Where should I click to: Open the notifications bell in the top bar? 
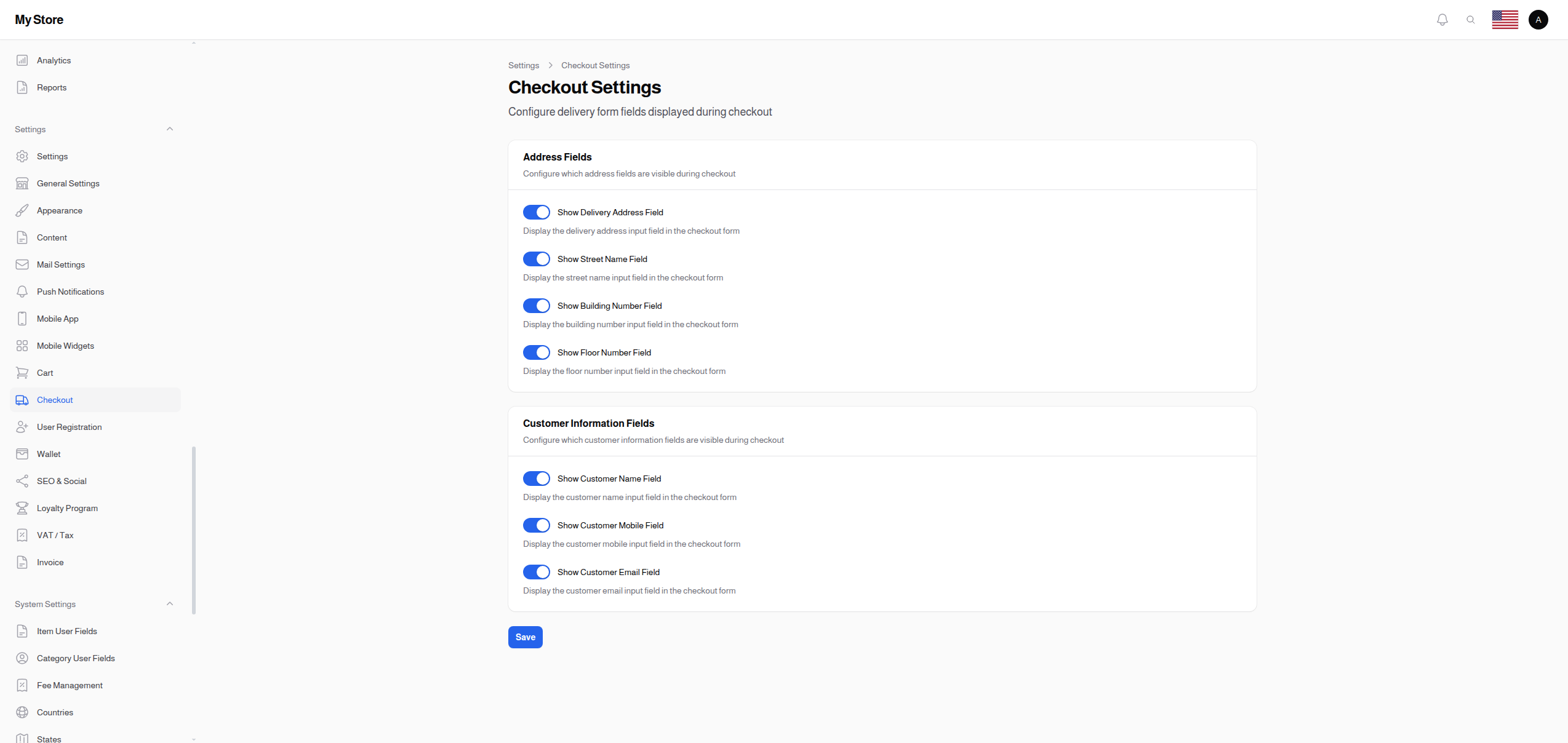[x=1442, y=19]
